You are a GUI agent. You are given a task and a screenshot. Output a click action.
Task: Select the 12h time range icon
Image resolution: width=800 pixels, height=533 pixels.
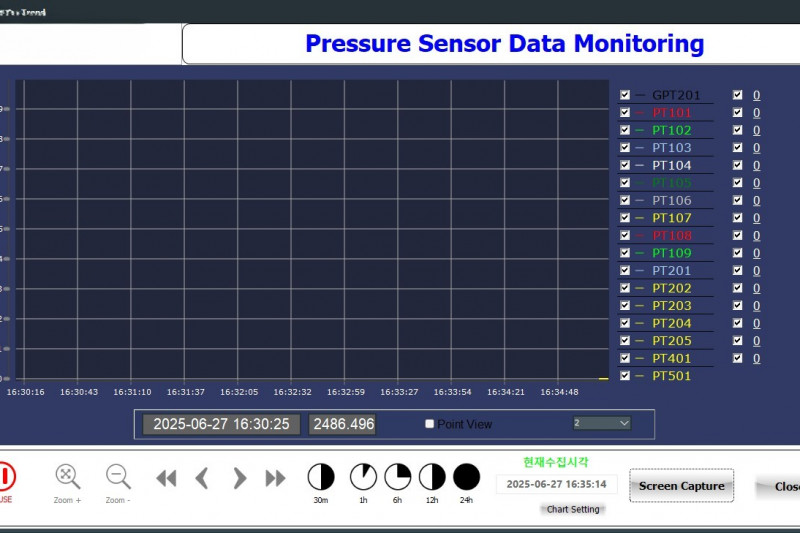click(x=432, y=477)
